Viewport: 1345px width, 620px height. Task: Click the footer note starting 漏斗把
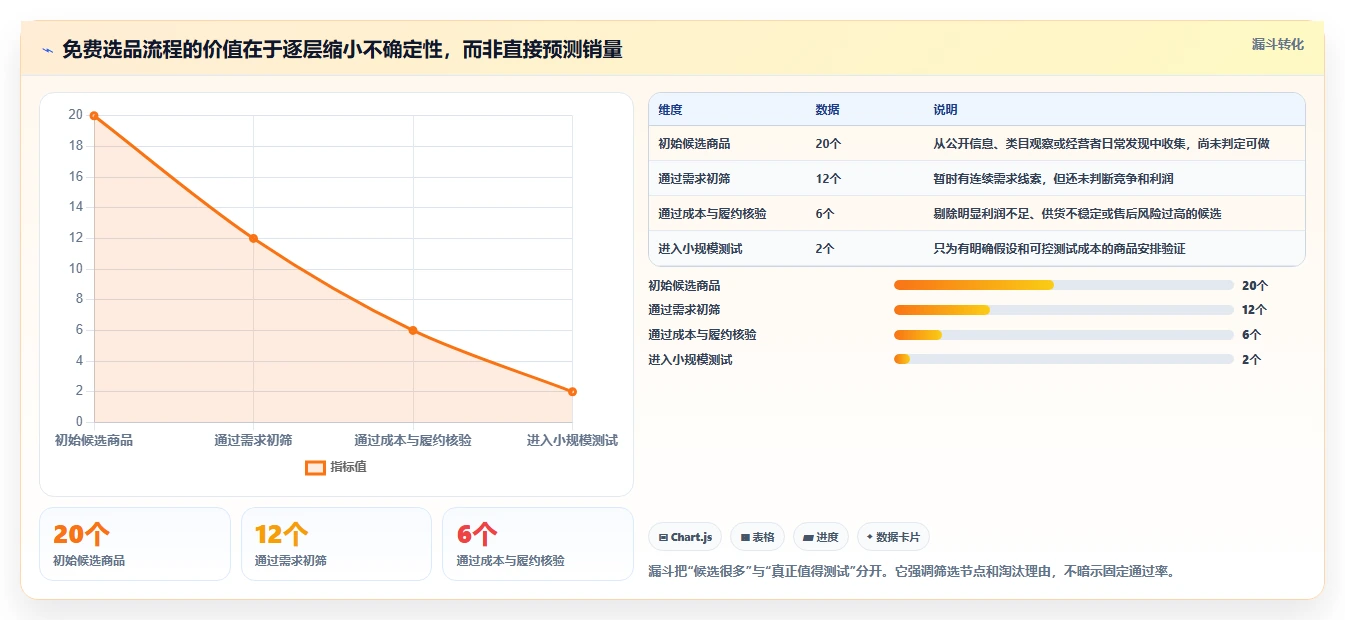(912, 571)
